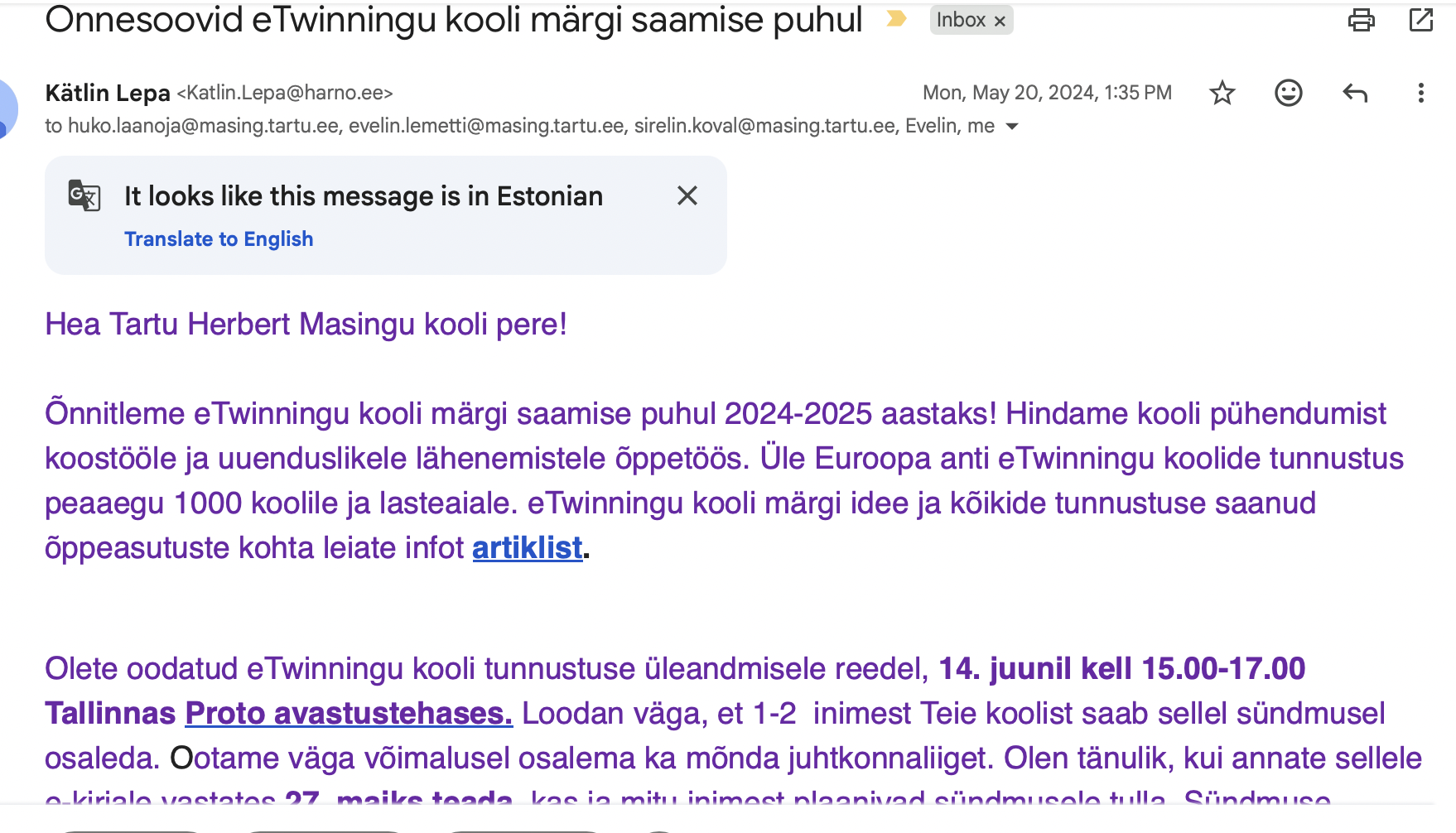This screenshot has height=833, width=1456.
Task: Click sender name Kätlin Lepa
Action: [108, 93]
